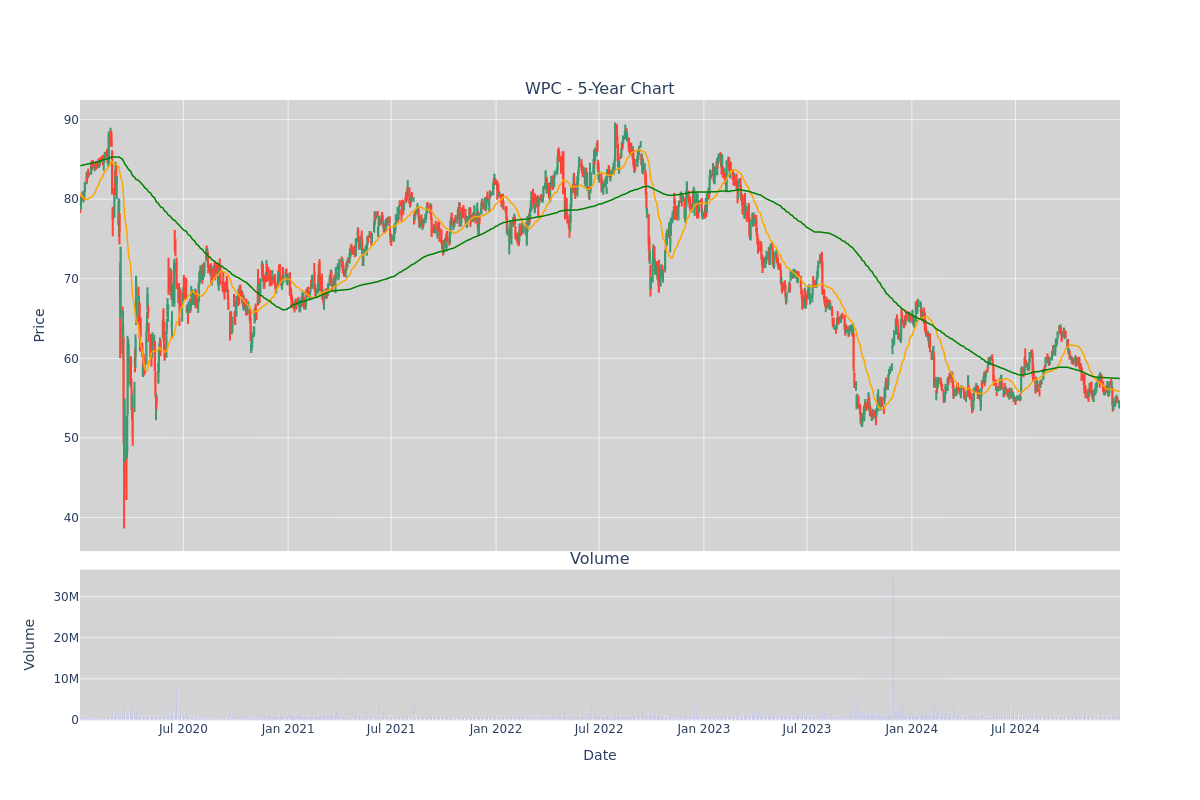The height and width of the screenshot is (800, 1200).
Task: Click the "Jan 2023" date tick label
Action: (x=704, y=729)
